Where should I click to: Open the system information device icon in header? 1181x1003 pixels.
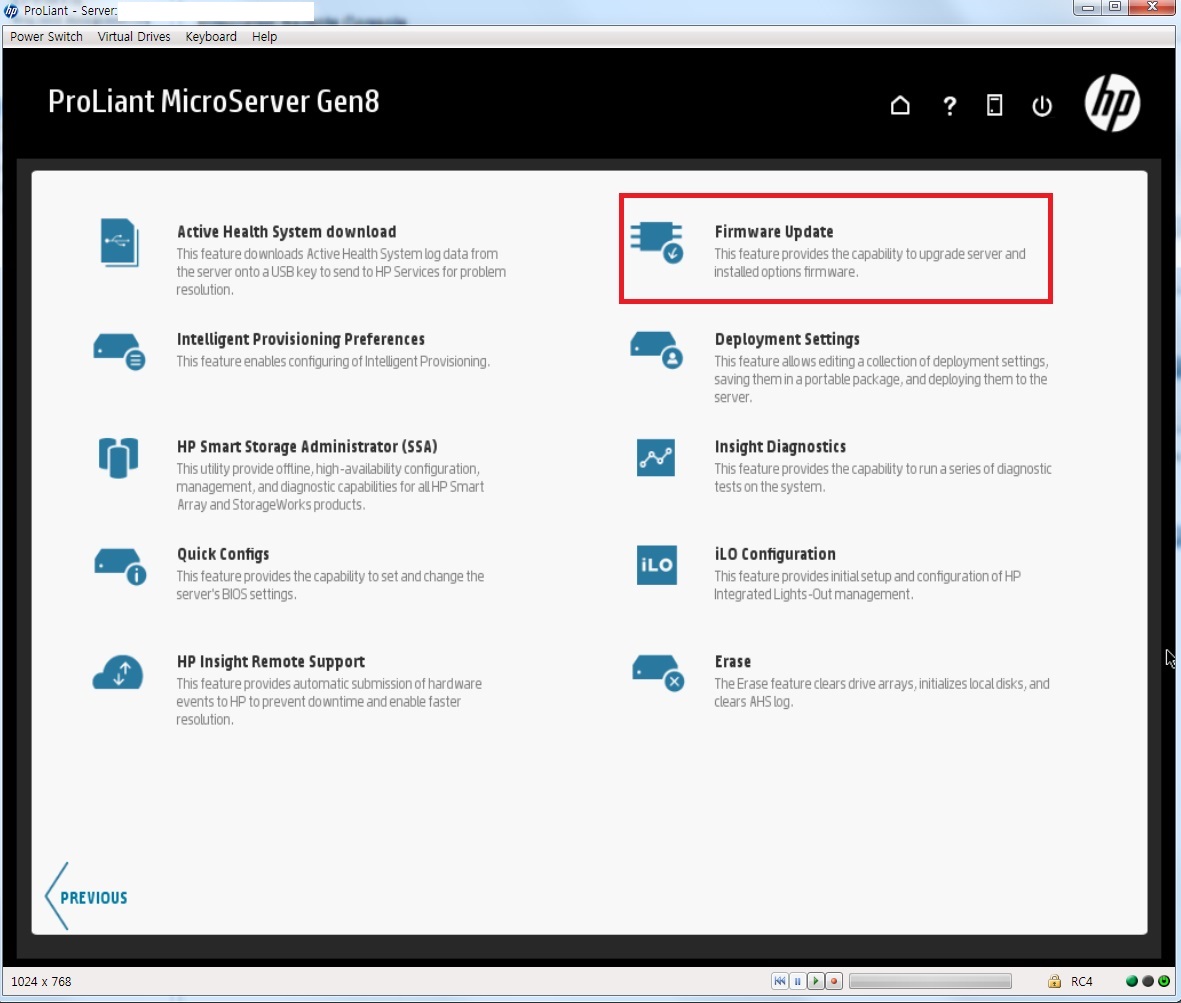994,105
